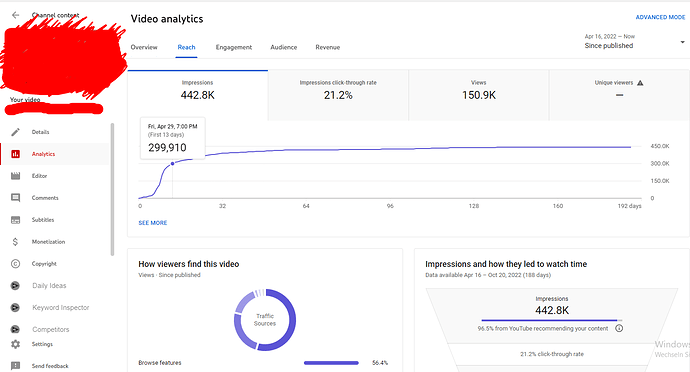Open the Editor clapperboard icon
Viewport: 690px width, 372px height.
[15, 176]
